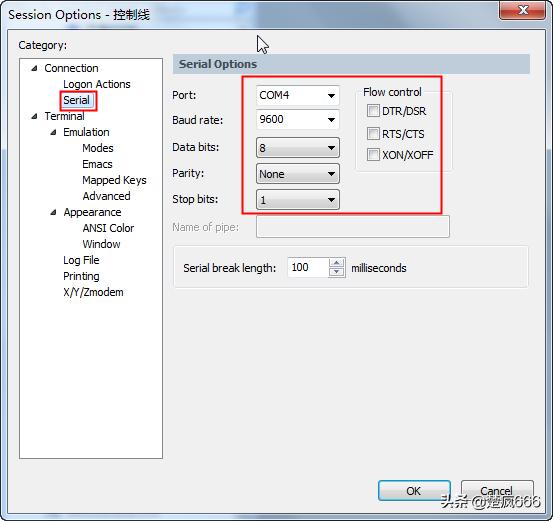Open the Emacs settings page

click(x=97, y=164)
